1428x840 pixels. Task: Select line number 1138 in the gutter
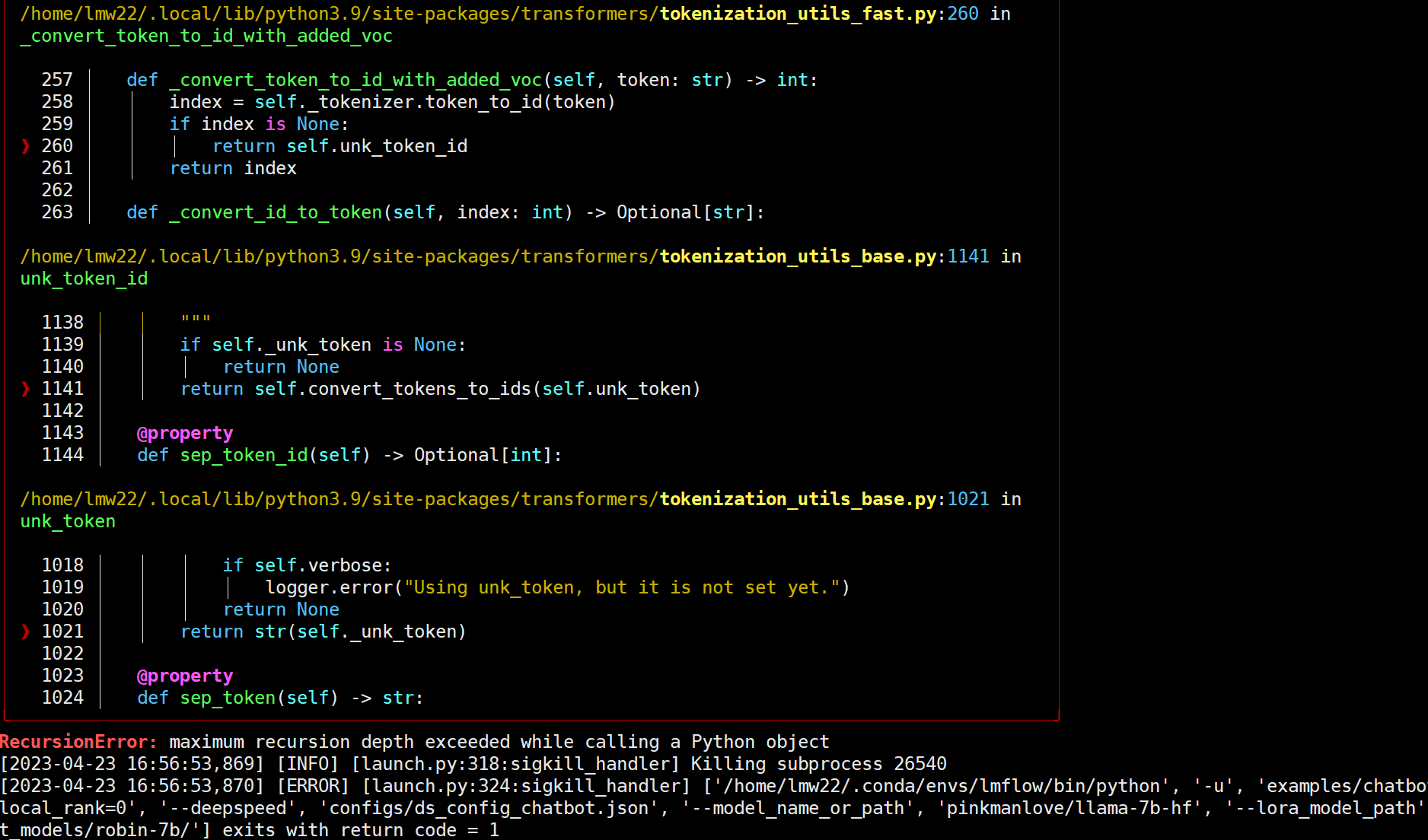(x=62, y=322)
